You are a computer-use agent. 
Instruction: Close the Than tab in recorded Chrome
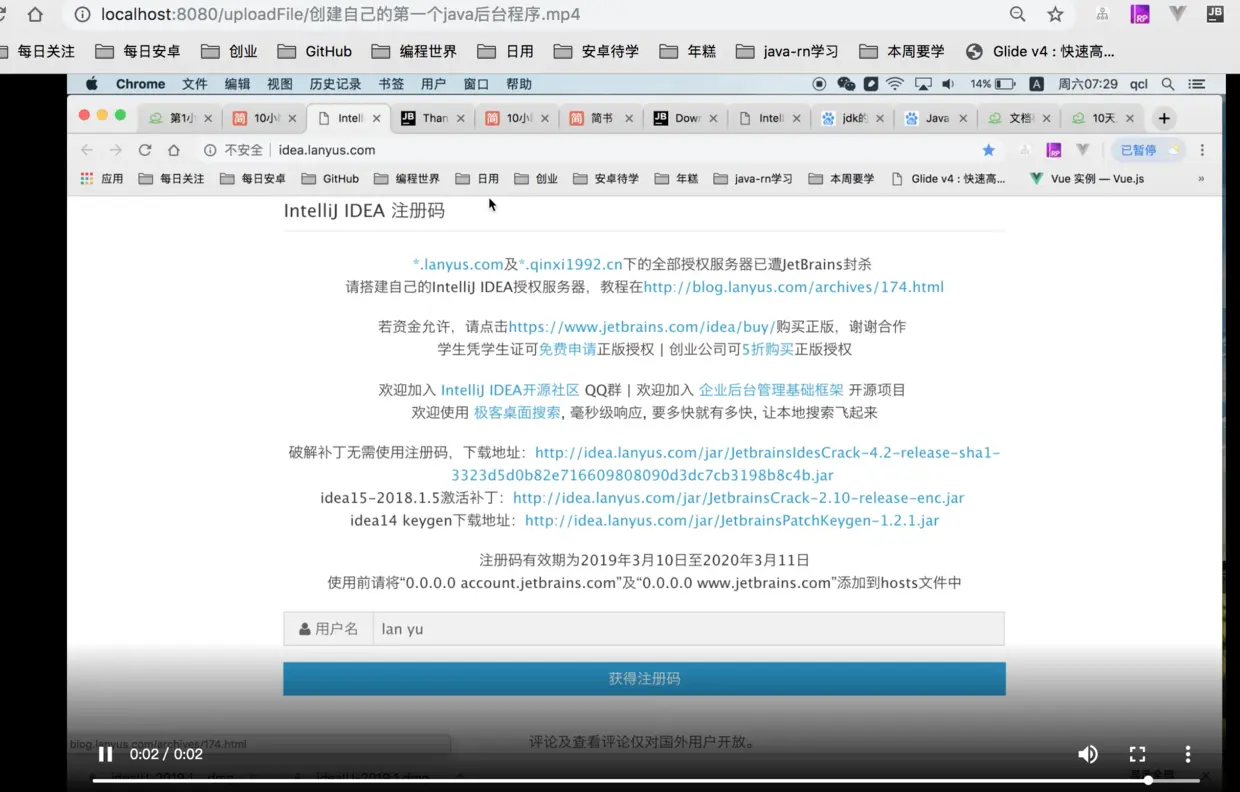pyautogui.click(x=460, y=118)
